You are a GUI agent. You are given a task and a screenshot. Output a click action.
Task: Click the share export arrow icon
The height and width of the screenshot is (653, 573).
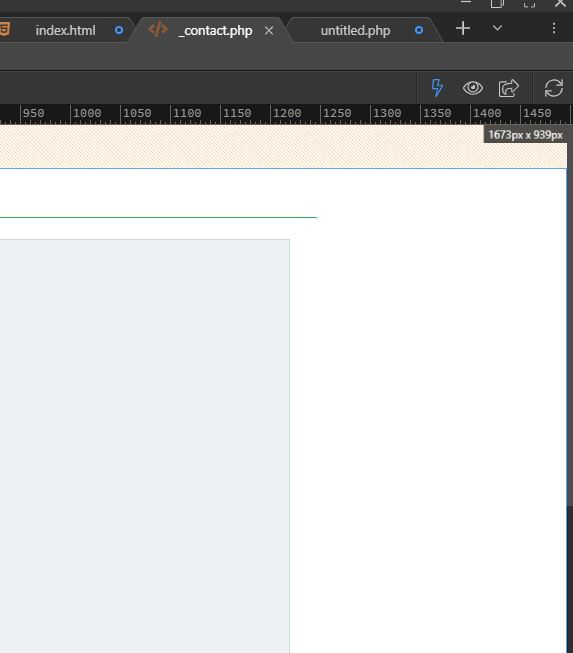508,88
